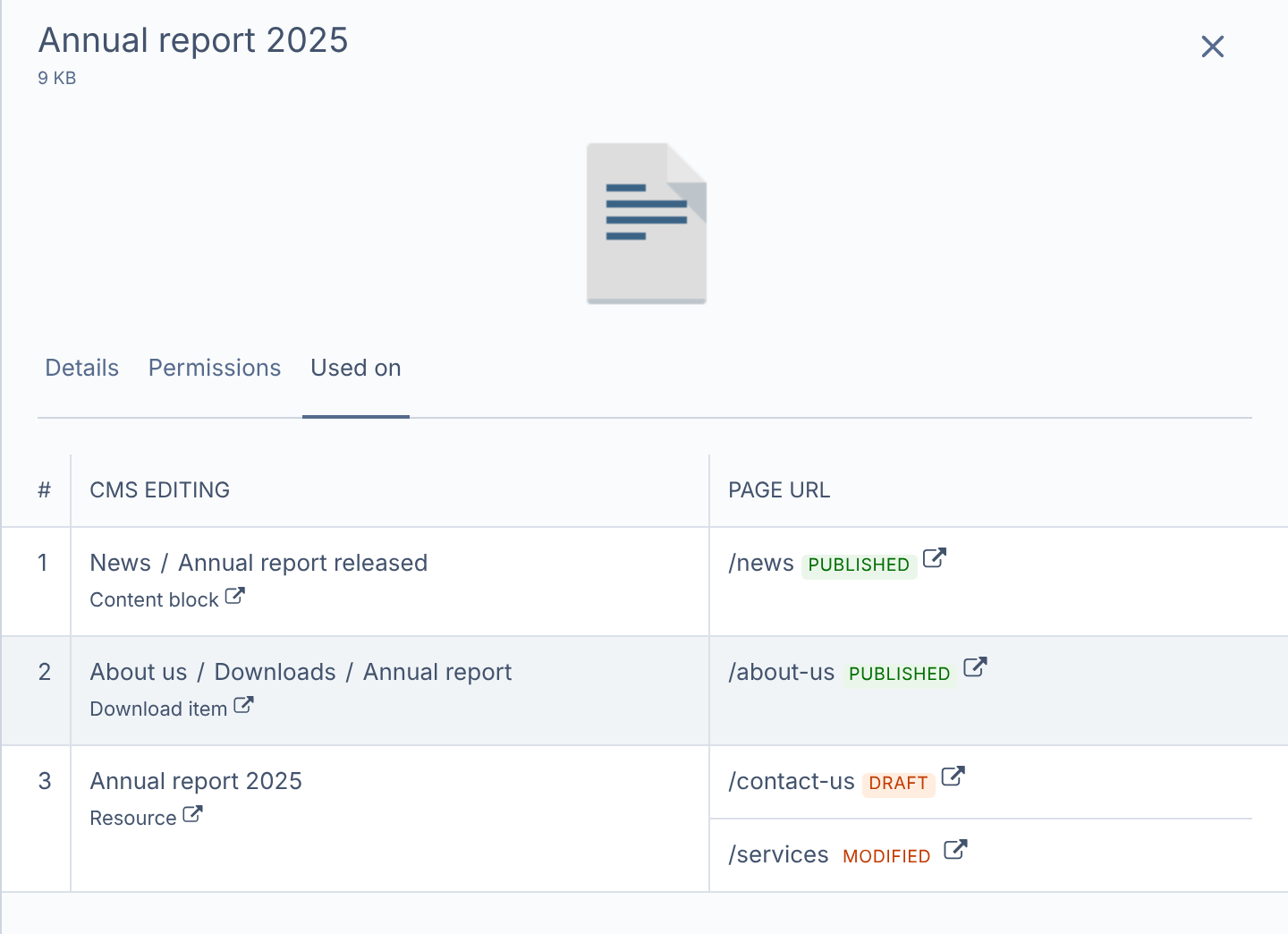Open external link icon for /services page
The height and width of the screenshot is (934, 1288).
[955, 850]
